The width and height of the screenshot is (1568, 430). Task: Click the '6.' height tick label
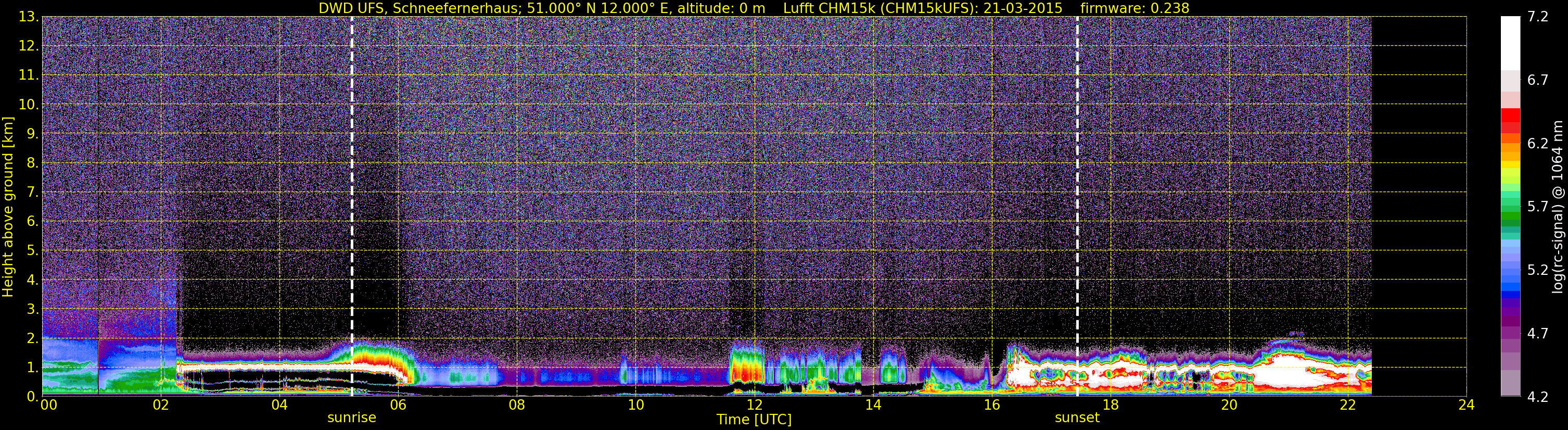tap(32, 222)
